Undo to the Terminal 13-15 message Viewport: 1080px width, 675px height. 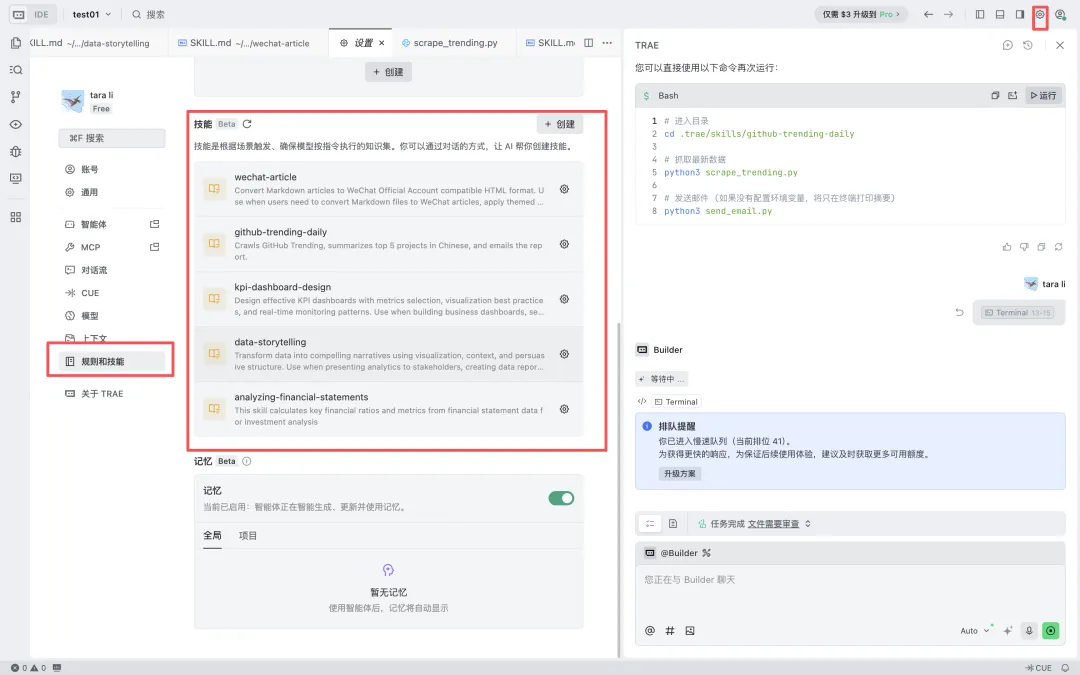click(x=959, y=312)
